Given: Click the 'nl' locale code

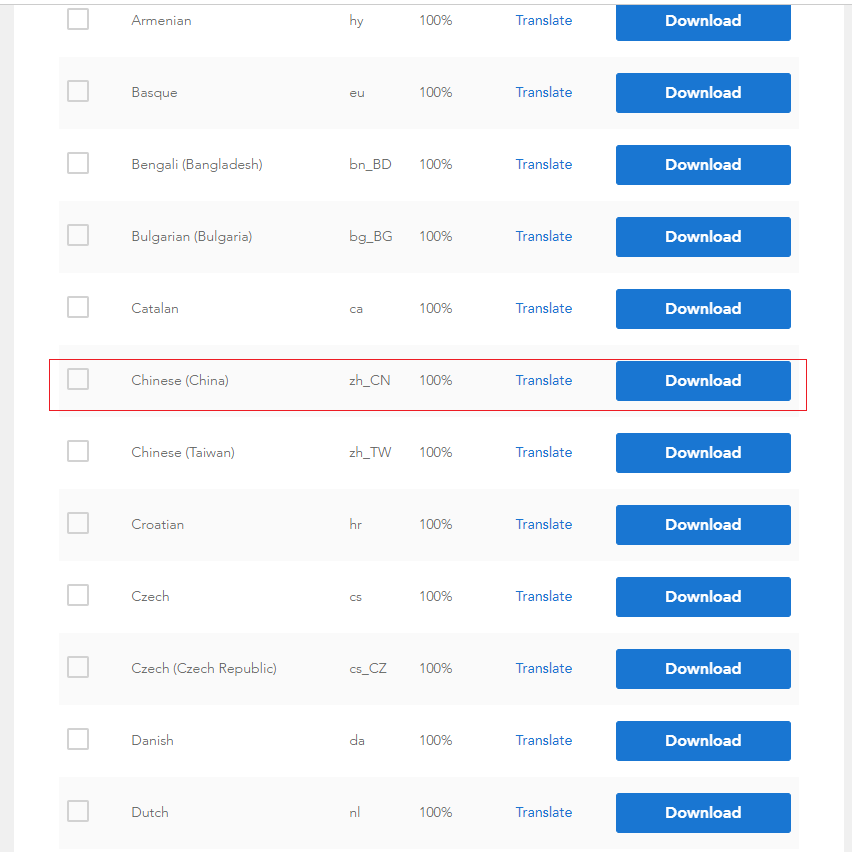Looking at the screenshot, I should [x=355, y=812].
